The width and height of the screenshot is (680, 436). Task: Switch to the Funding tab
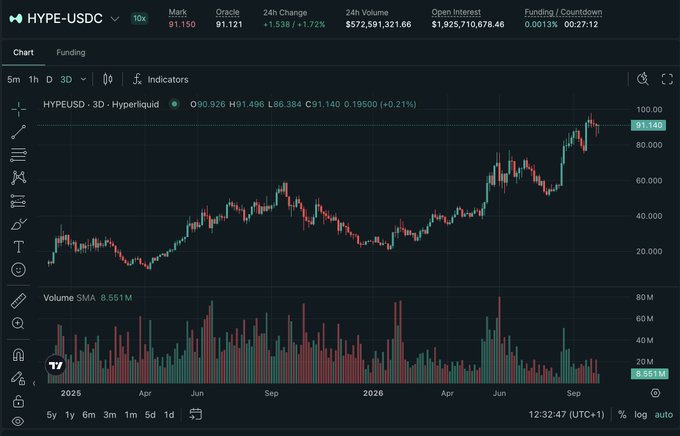pyautogui.click(x=71, y=52)
